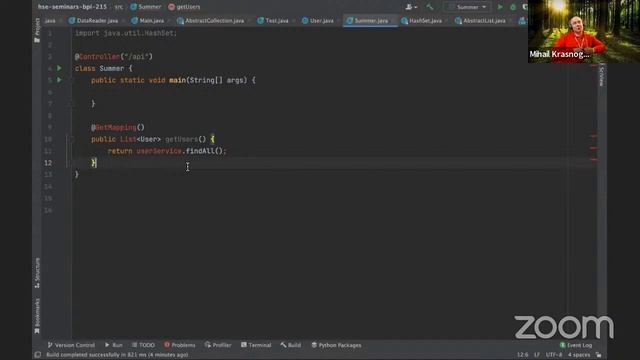640x360 pixels.
Task: Open the Bookmarks tool window sidebar
Action: 37,316
